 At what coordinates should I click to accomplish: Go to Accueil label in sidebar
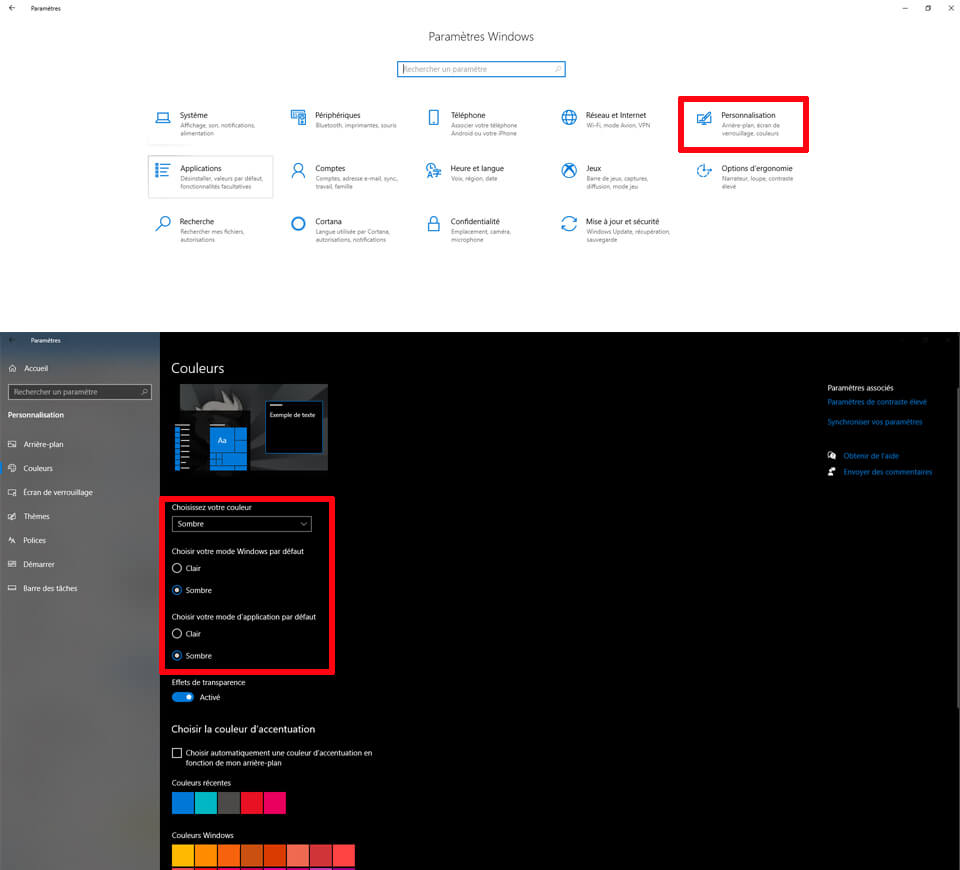[36, 369]
